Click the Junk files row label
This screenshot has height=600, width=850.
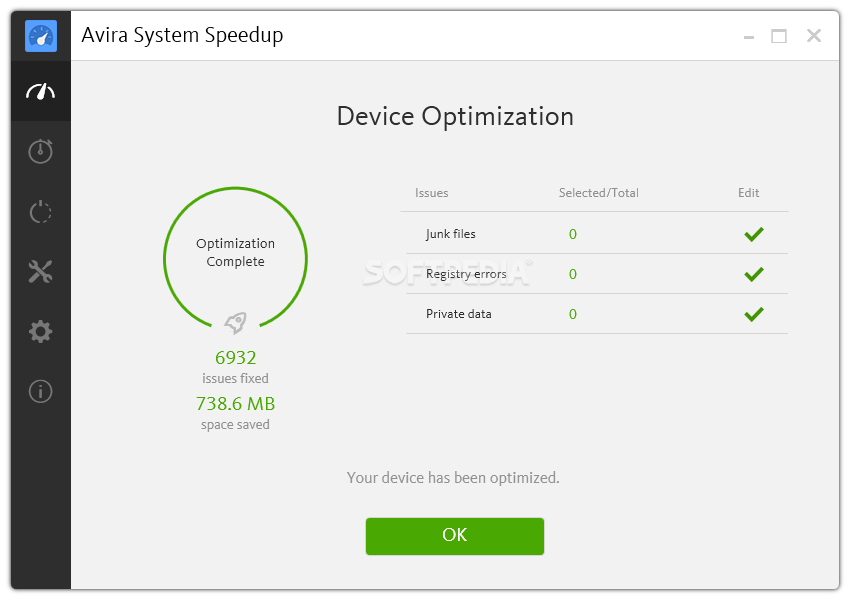coord(450,234)
